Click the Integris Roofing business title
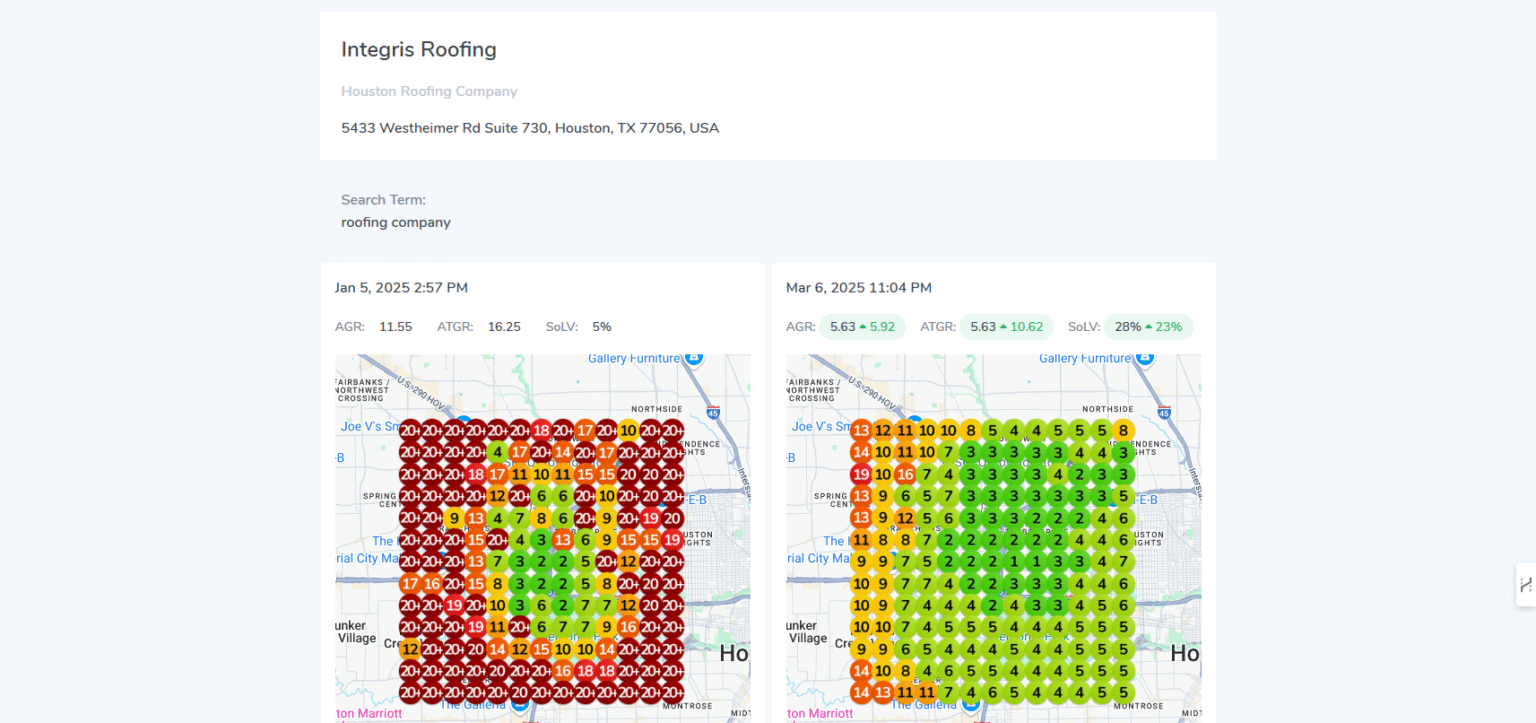1536x723 pixels. point(418,49)
